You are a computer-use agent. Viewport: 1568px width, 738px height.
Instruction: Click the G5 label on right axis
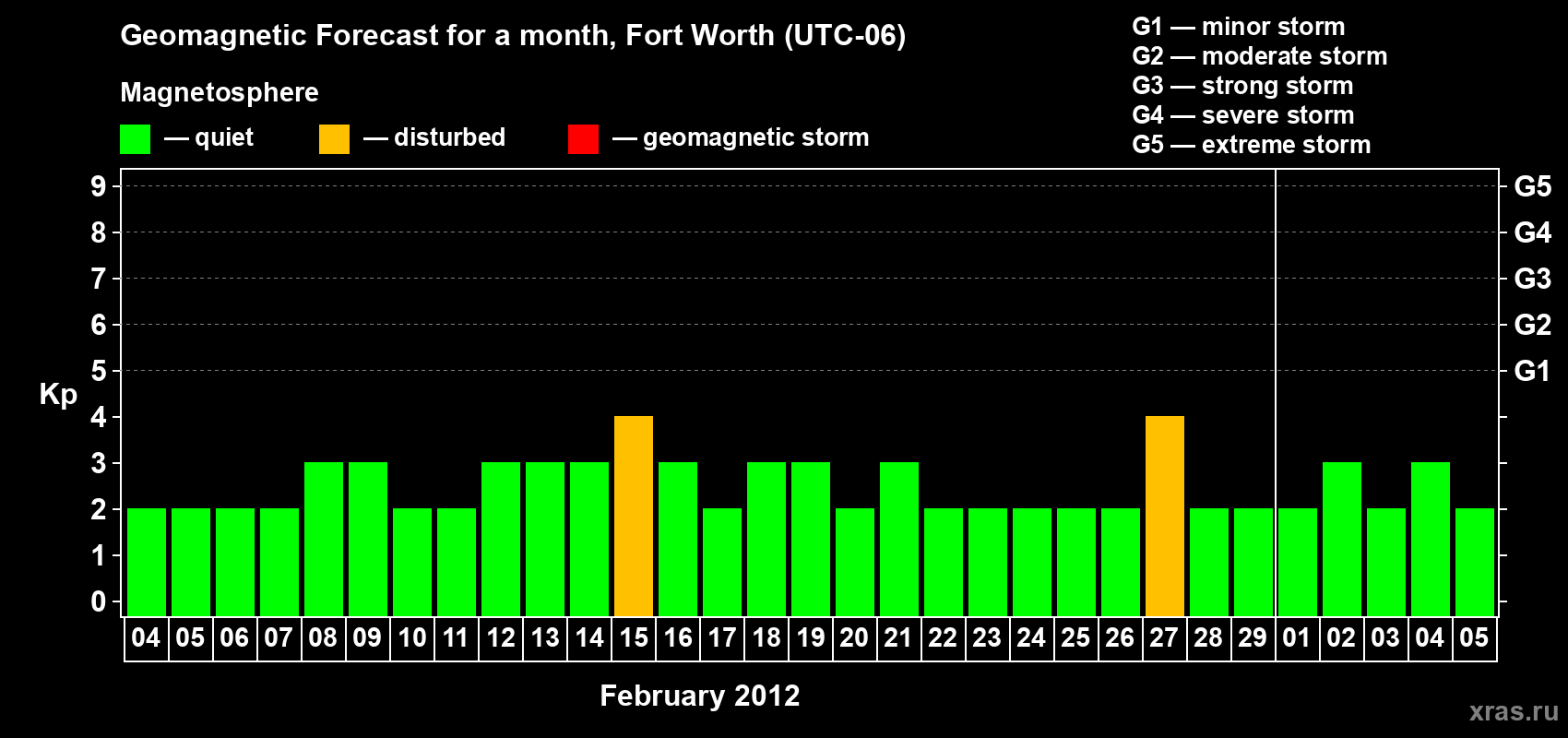click(1533, 186)
